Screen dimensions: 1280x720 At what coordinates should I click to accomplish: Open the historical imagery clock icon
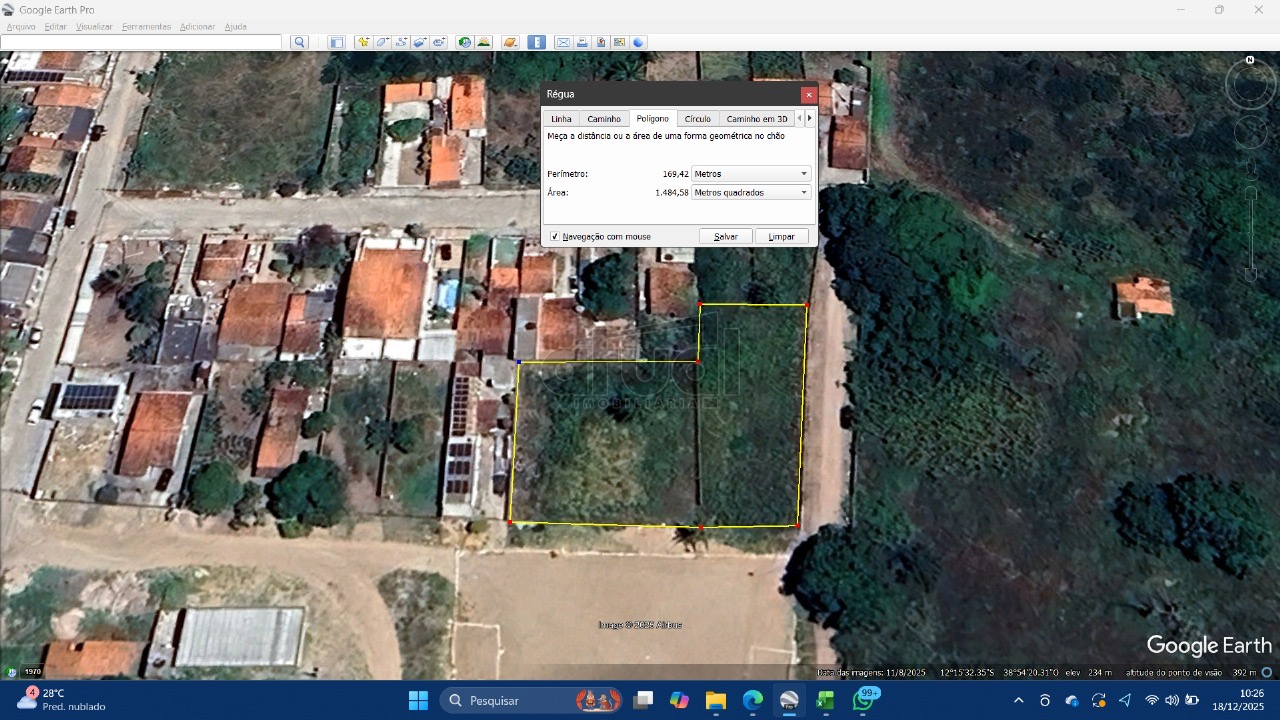click(464, 42)
